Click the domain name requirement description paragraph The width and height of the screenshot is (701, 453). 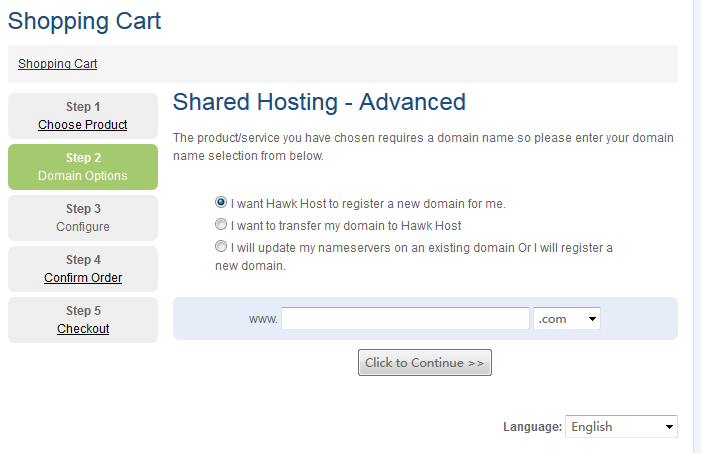coord(423,146)
